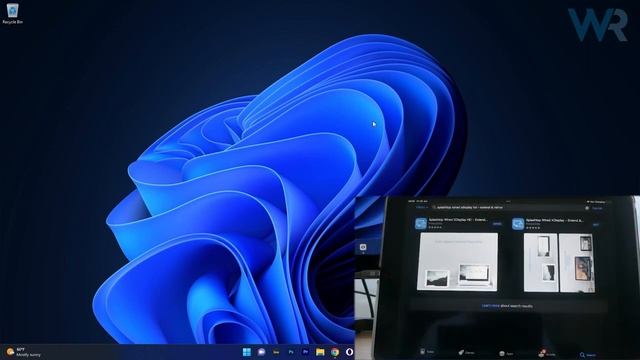Tap Open button for XDisplay HD app
The height and width of the screenshot is (360, 640).
pyautogui.click(x=497, y=224)
